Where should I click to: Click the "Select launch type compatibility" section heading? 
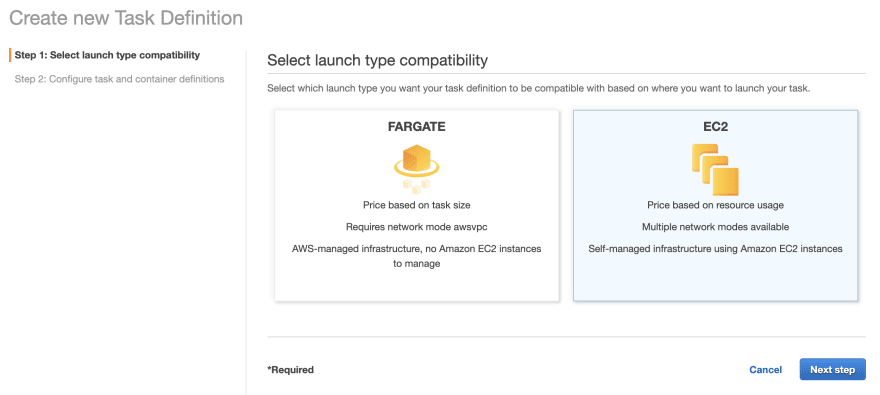click(x=377, y=61)
